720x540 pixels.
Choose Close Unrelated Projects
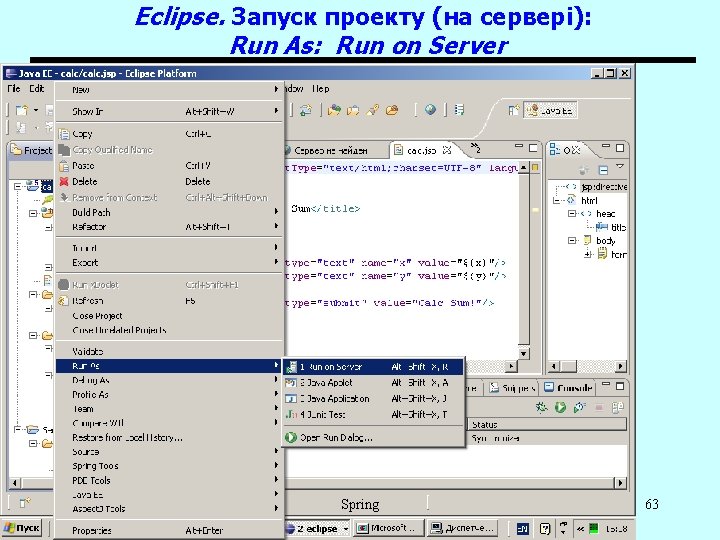[x=169, y=330]
